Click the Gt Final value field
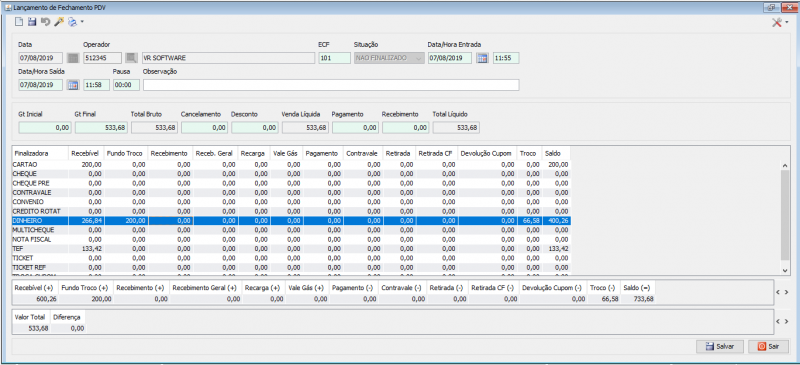The height and width of the screenshot is (365, 800). pyautogui.click(x=101, y=128)
